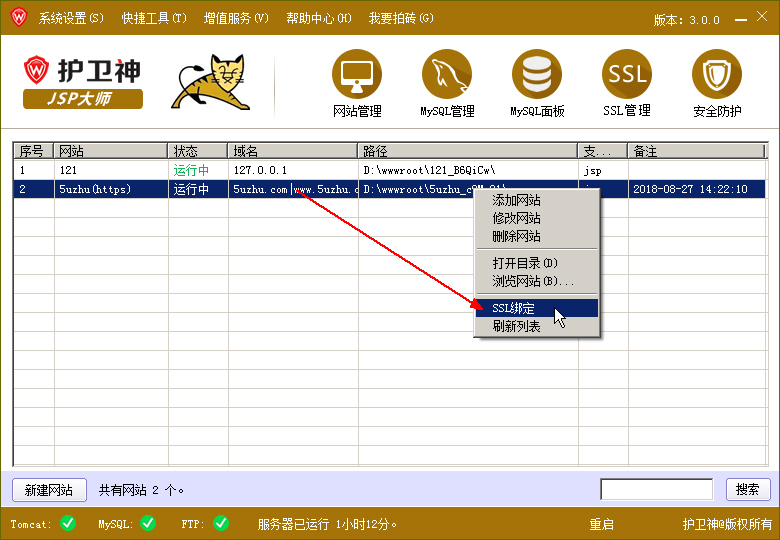
Task: Click the Tomcat green status checkmark
Action: pyautogui.click(x=68, y=522)
